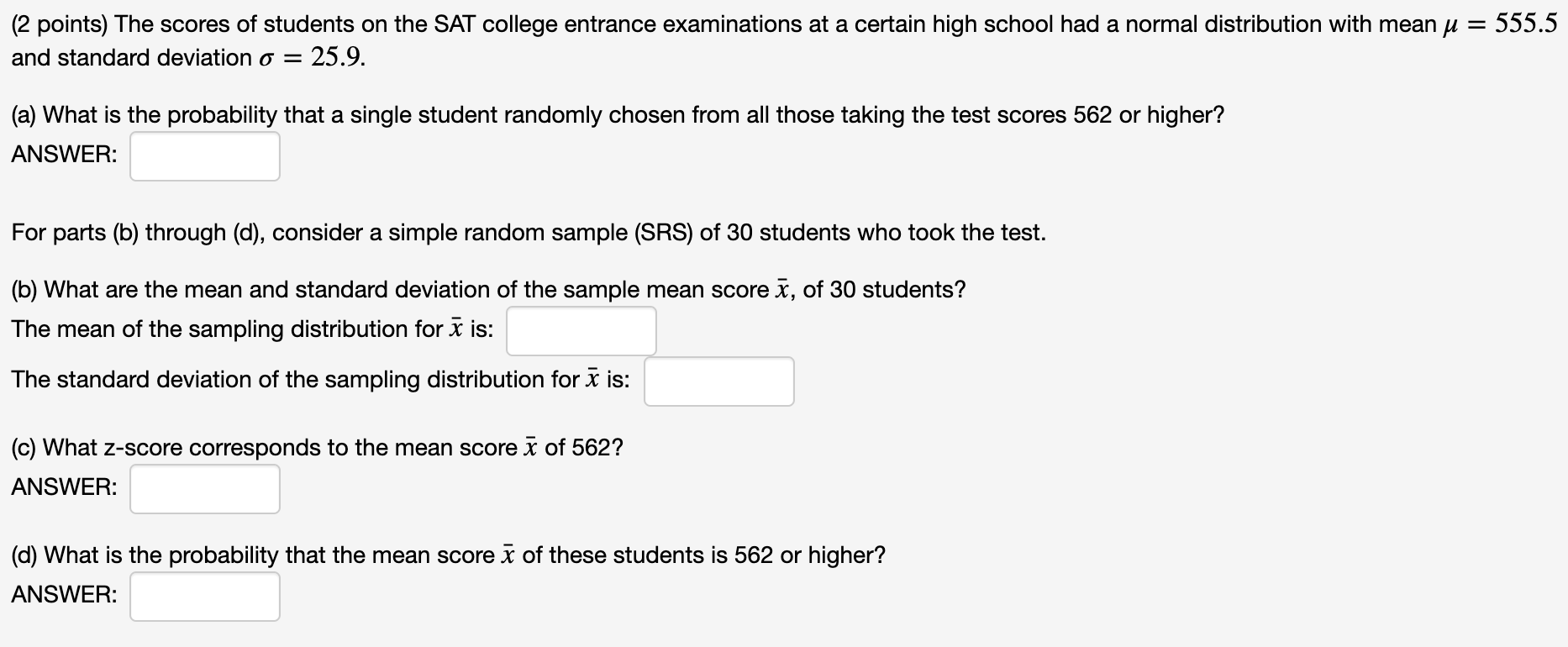Select the sampling distribution standard deviation field
The width and height of the screenshot is (1568, 647).
(x=719, y=381)
